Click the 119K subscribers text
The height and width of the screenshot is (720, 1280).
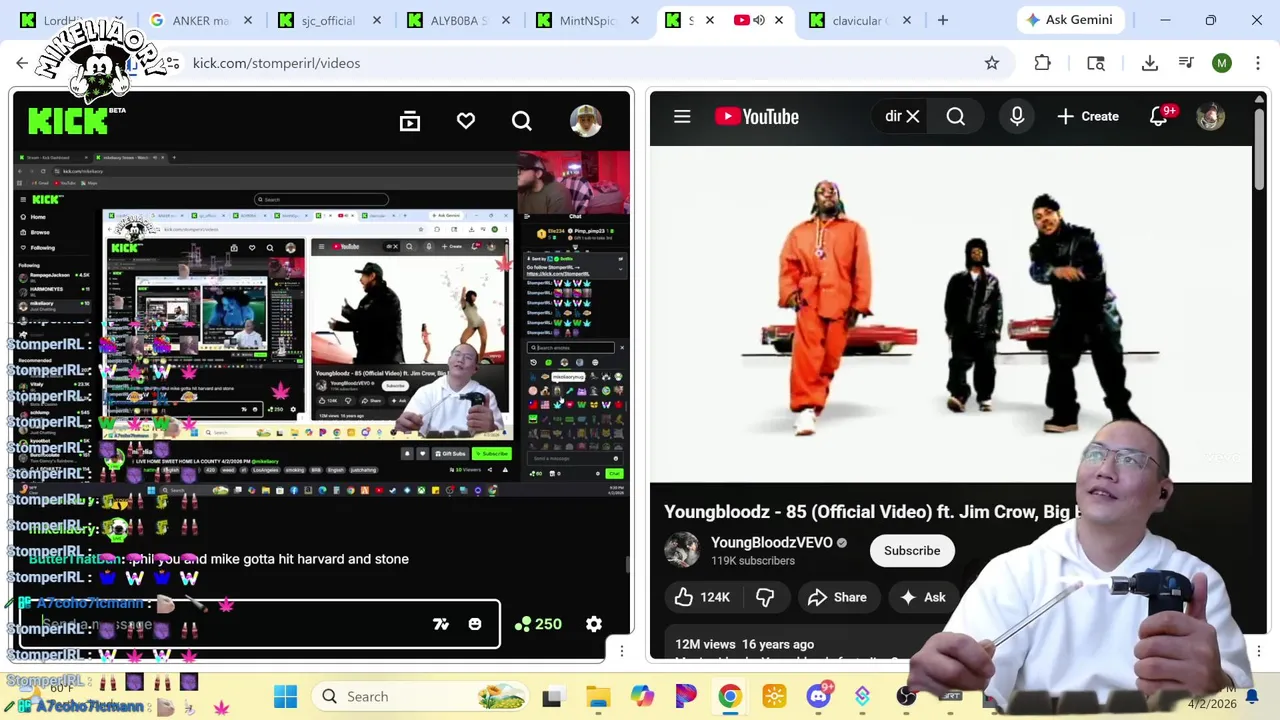tap(753, 561)
